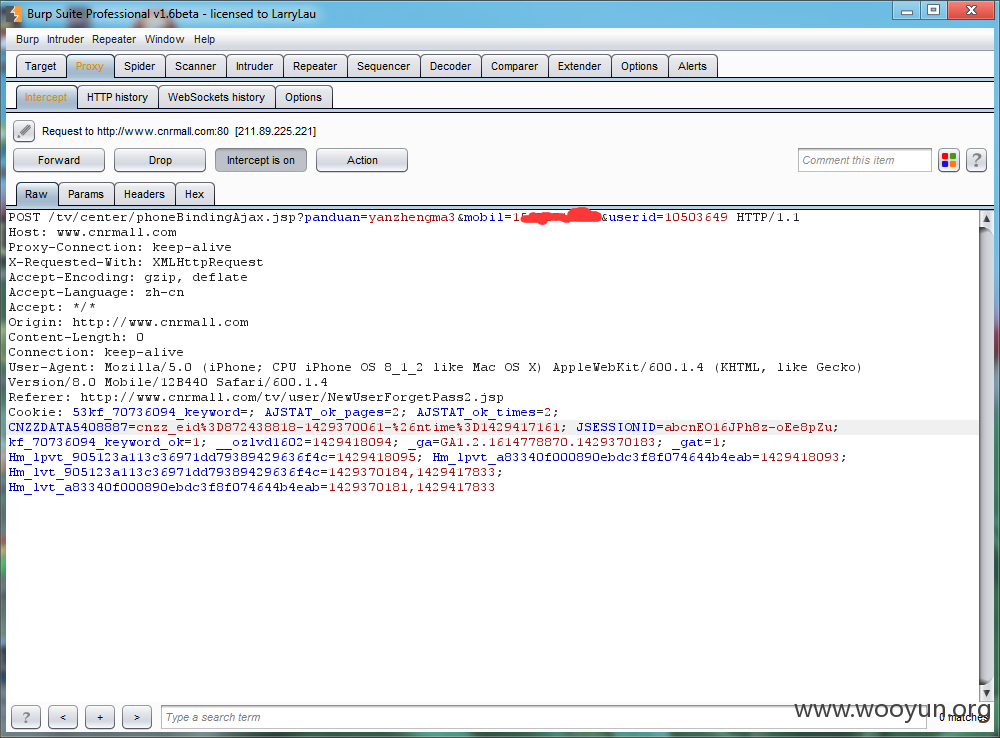
Task: Click the Comment this item field
Action: (x=864, y=160)
